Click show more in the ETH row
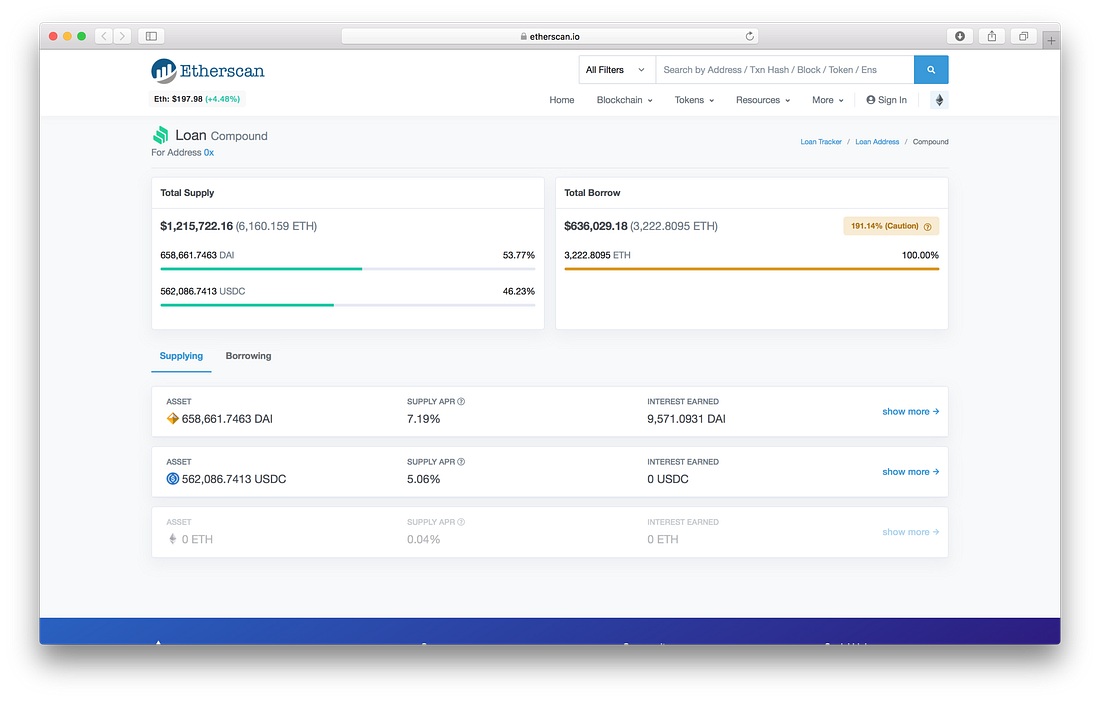The height and width of the screenshot is (701, 1100). [911, 532]
